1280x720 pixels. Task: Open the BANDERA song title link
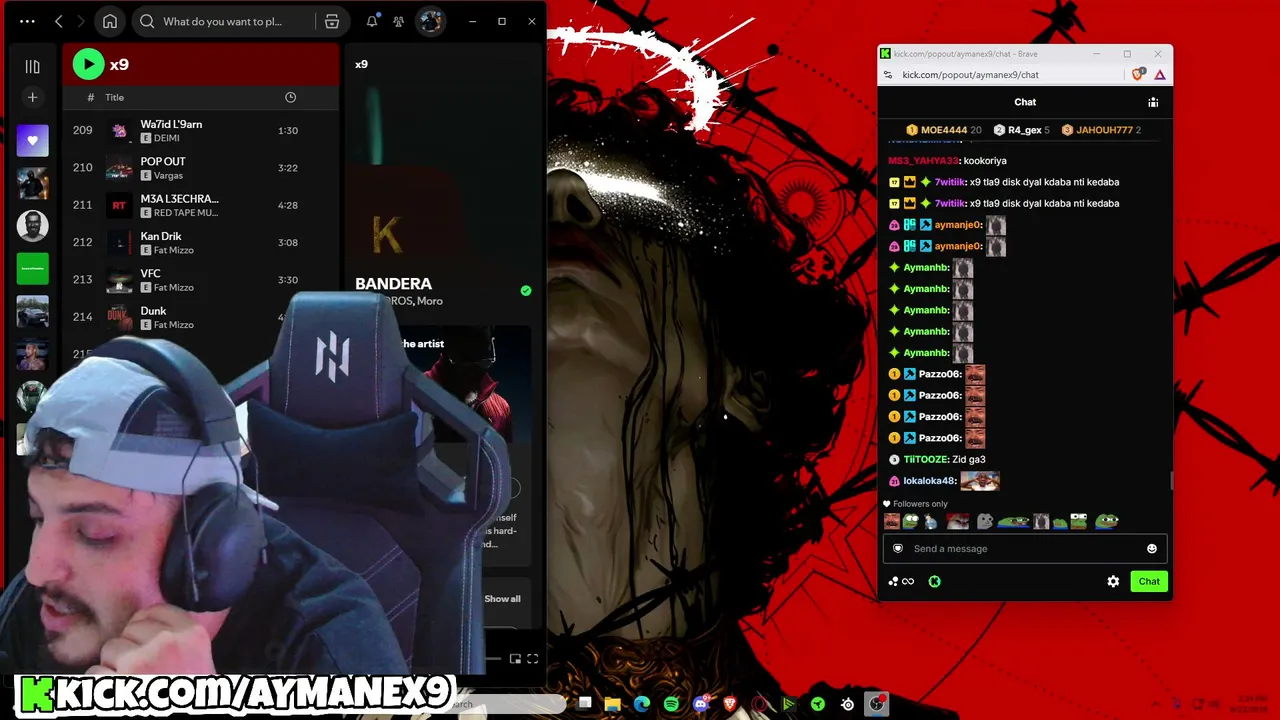pyautogui.click(x=393, y=284)
